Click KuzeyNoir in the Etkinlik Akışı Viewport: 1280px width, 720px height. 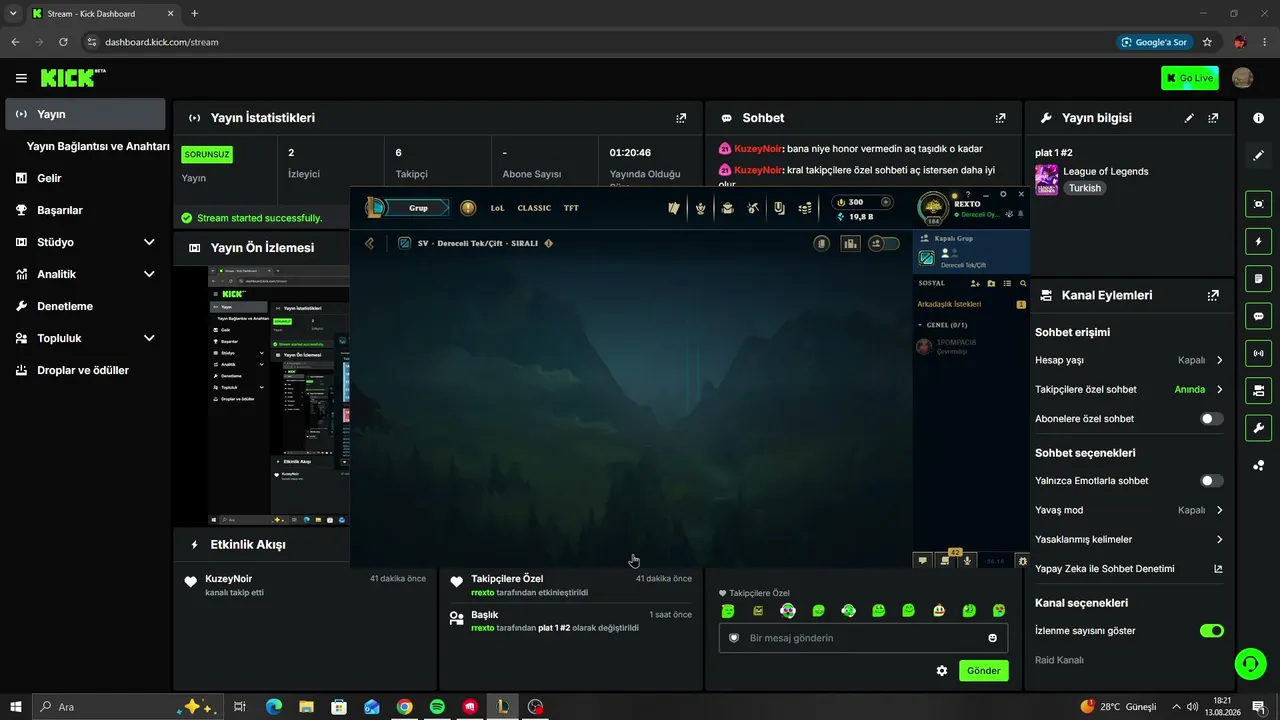(228, 579)
